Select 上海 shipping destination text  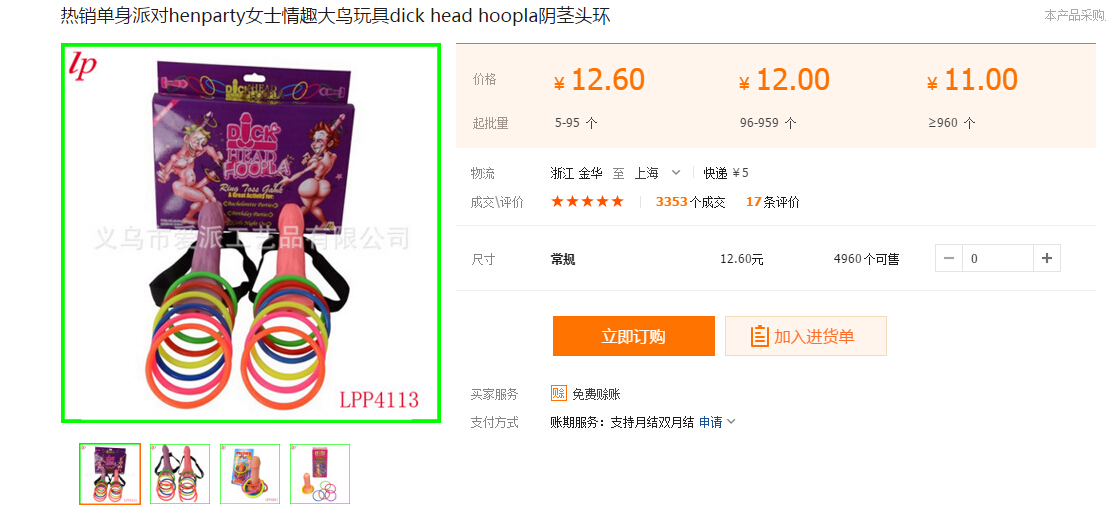click(646, 173)
